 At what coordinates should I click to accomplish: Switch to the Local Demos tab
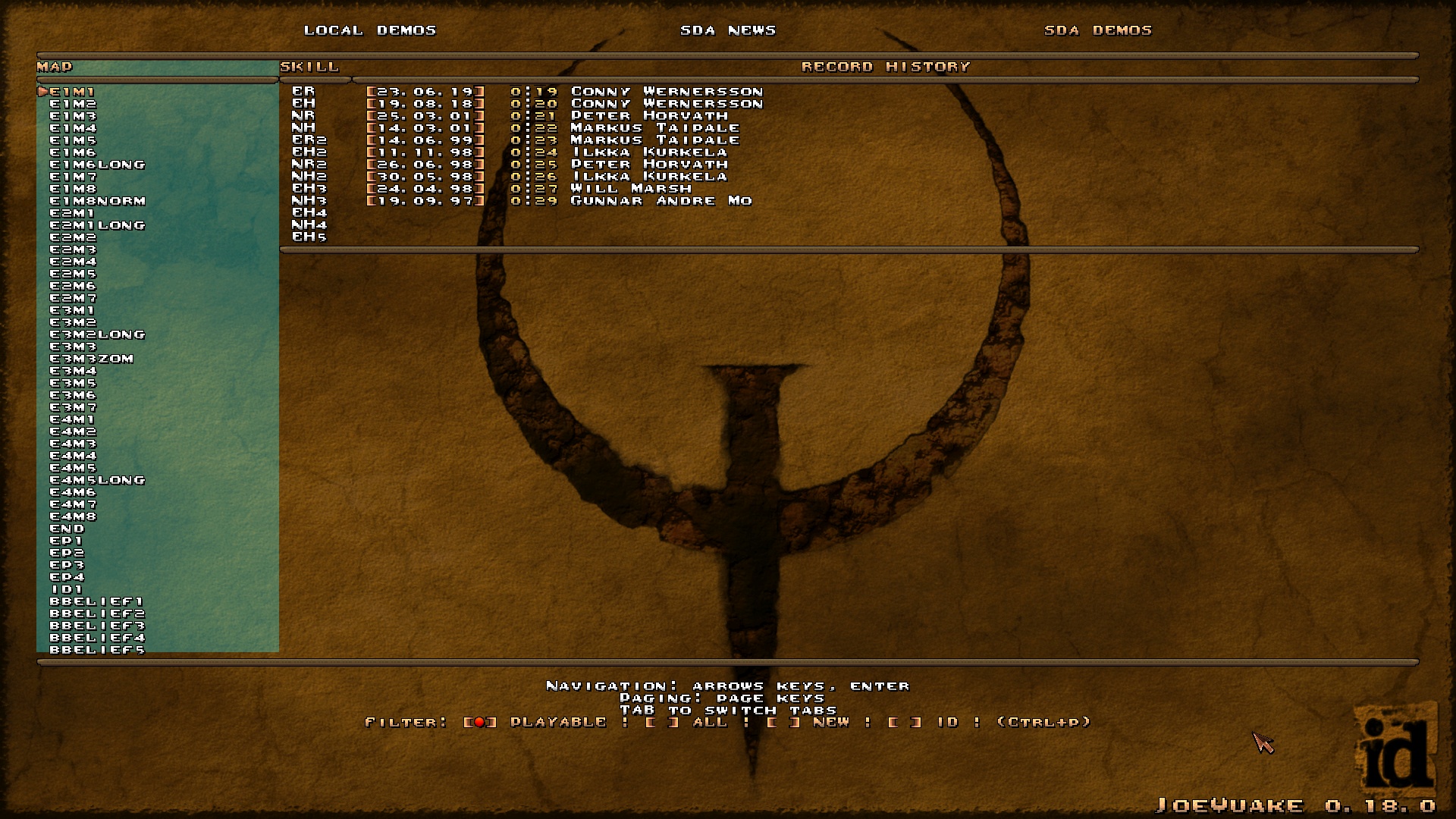(x=370, y=30)
